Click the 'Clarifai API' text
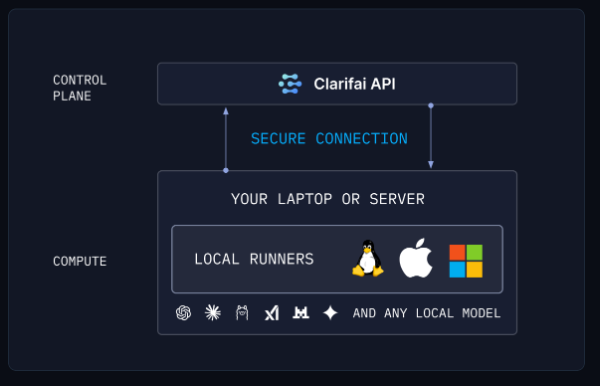 pyautogui.click(x=354, y=84)
